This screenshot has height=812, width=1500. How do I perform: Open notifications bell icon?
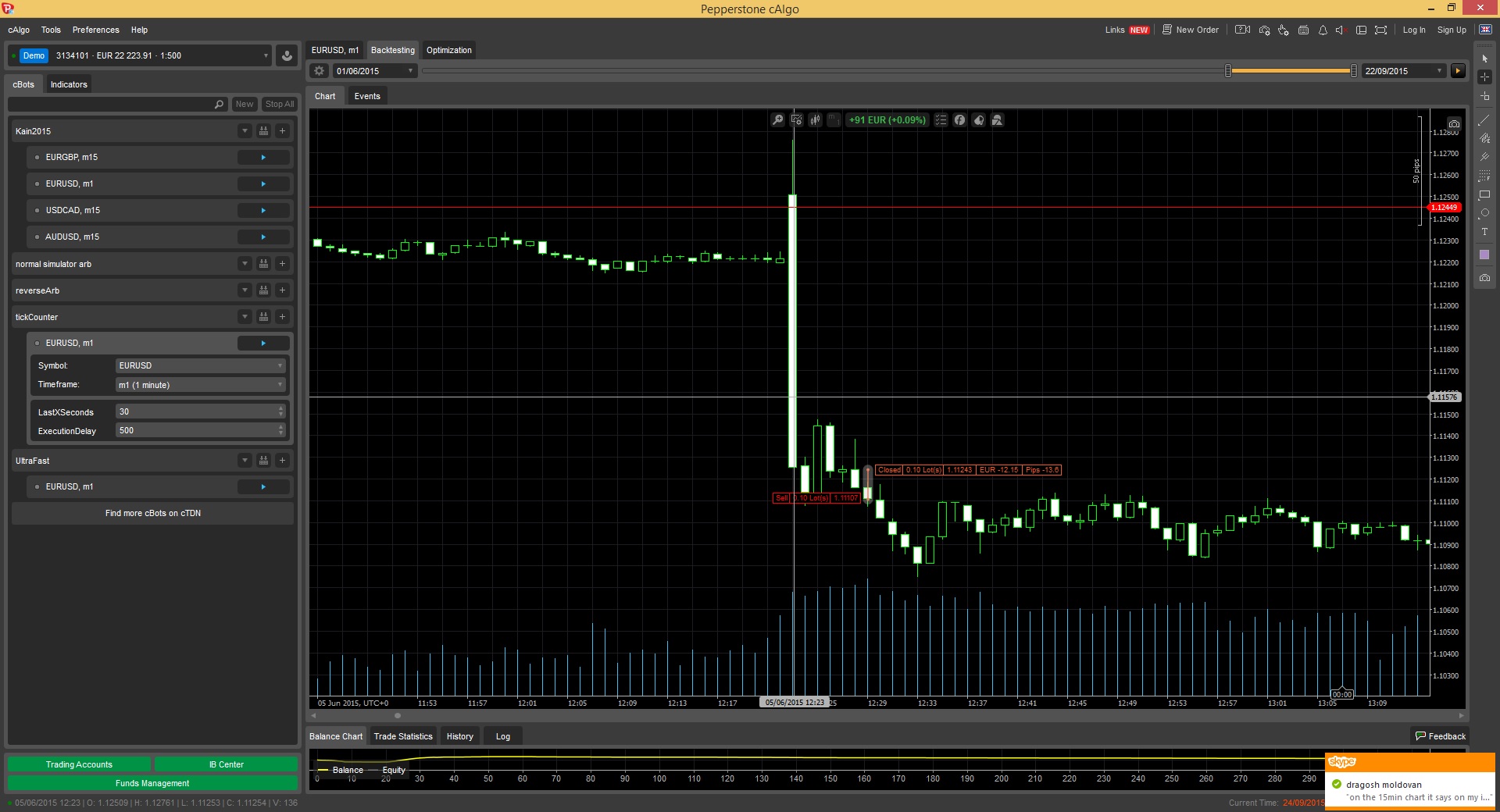pyautogui.click(x=1323, y=30)
